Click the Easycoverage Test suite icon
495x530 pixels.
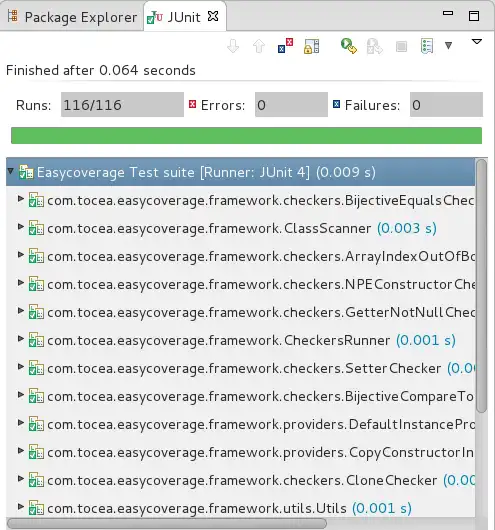pos(26,172)
